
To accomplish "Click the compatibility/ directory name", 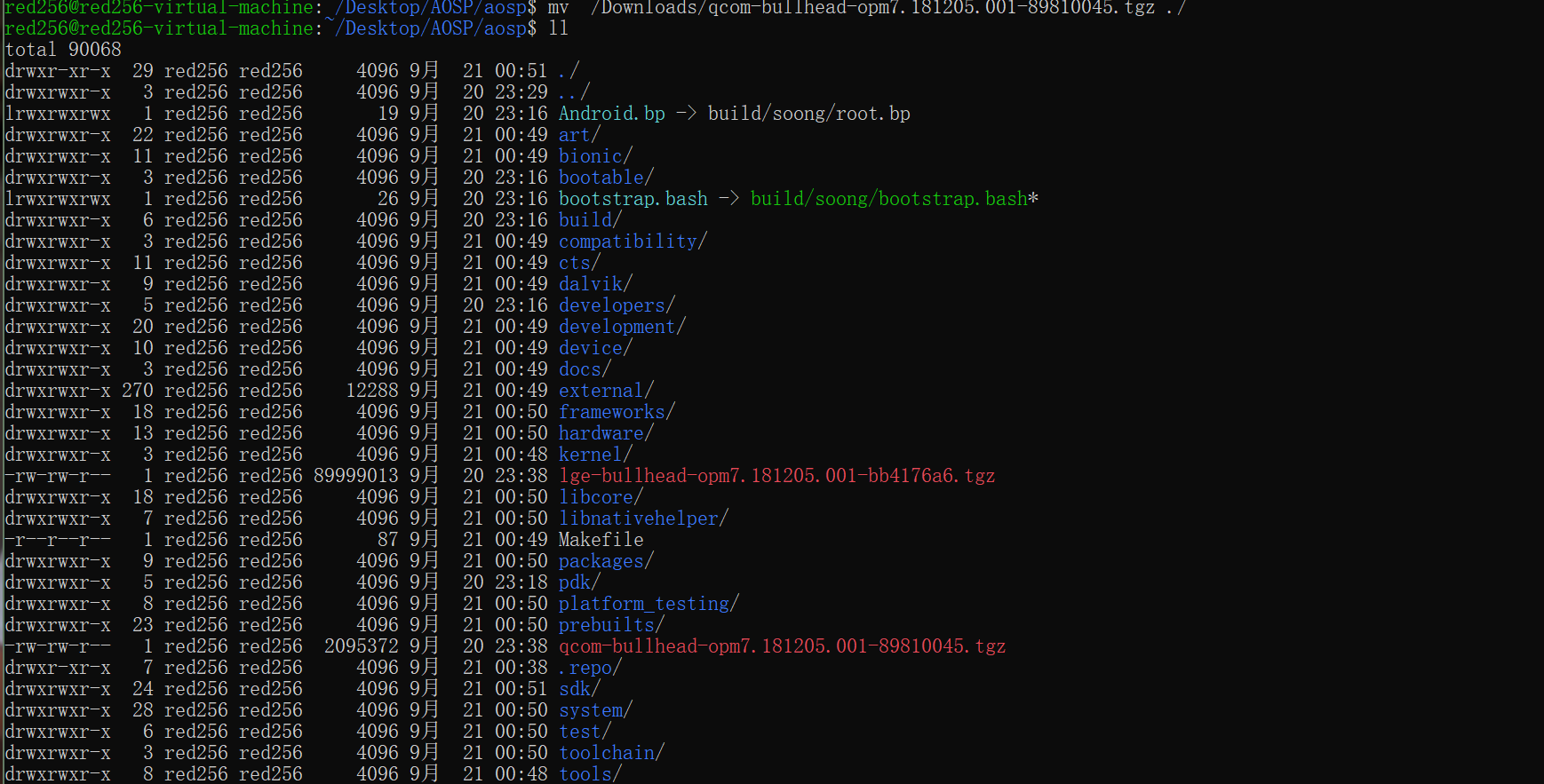I will click(x=633, y=242).
